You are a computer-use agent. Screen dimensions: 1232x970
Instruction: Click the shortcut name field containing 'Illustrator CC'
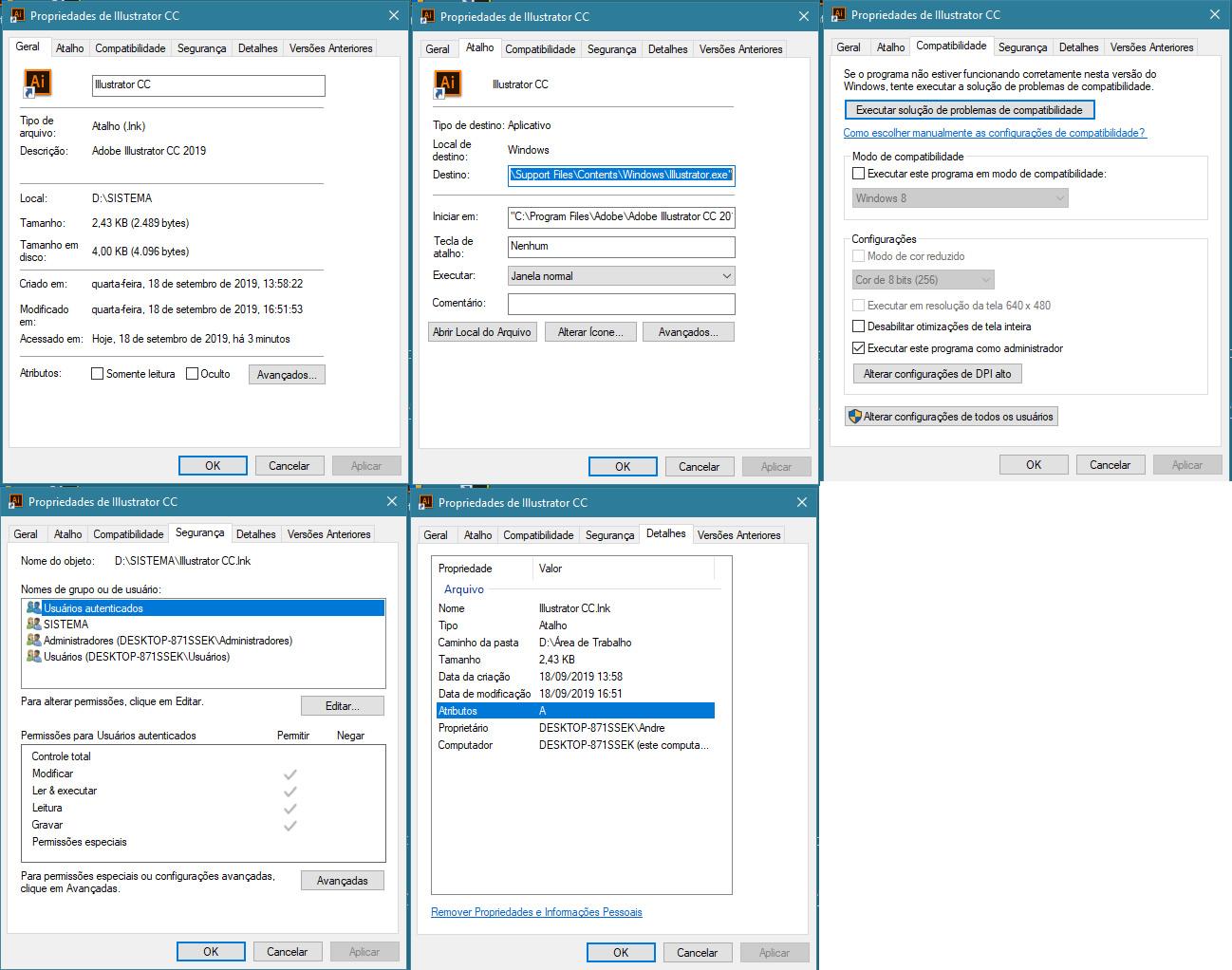209,85
